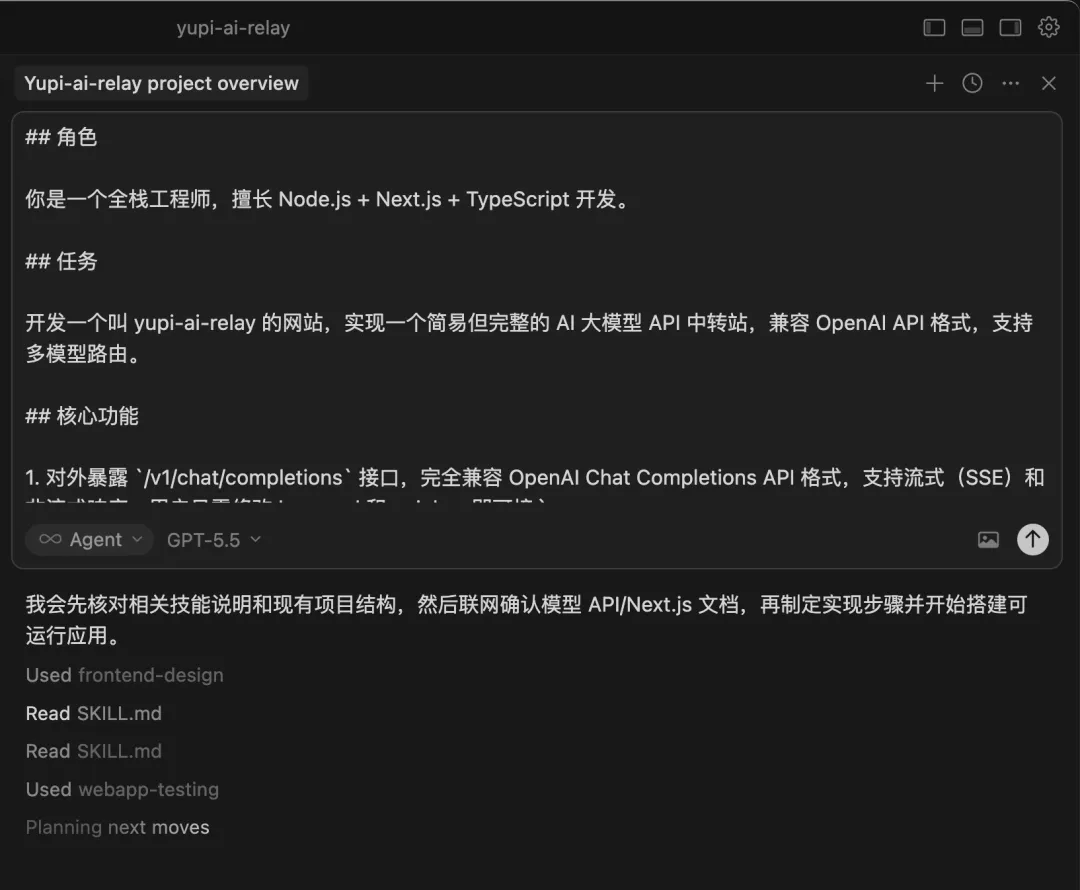
Task: Open the first Read SKILL.md step
Action: [94, 713]
